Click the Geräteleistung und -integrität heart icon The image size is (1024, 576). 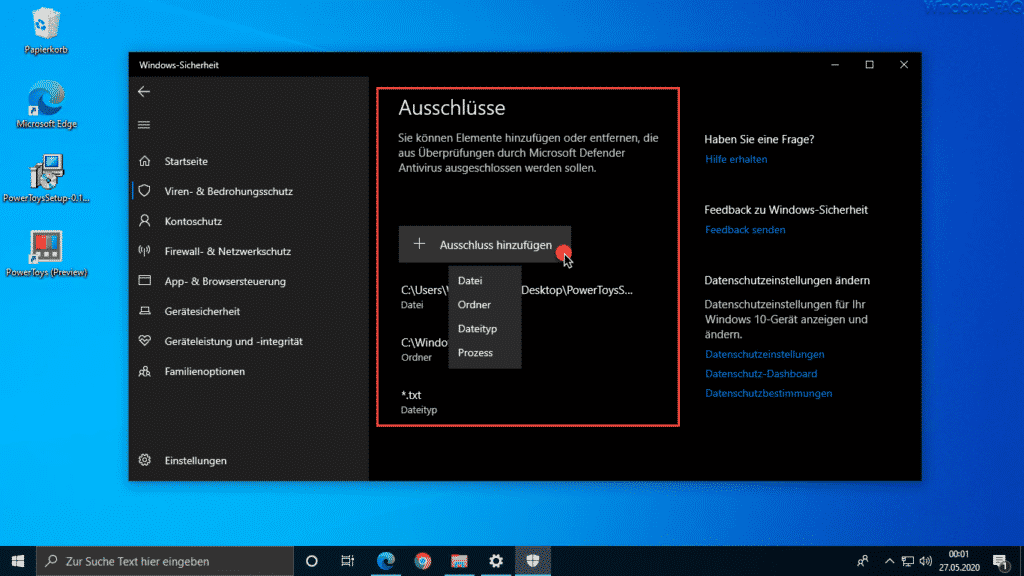144,341
